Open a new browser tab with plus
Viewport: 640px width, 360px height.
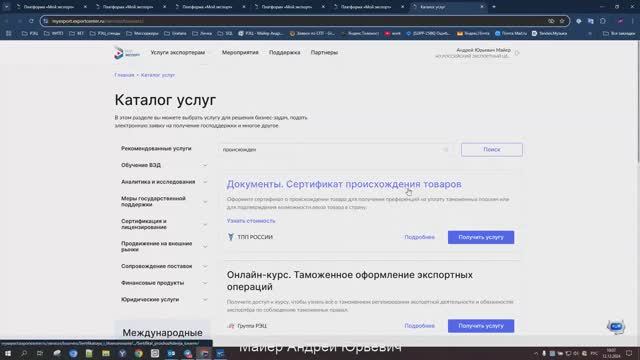(494, 7)
